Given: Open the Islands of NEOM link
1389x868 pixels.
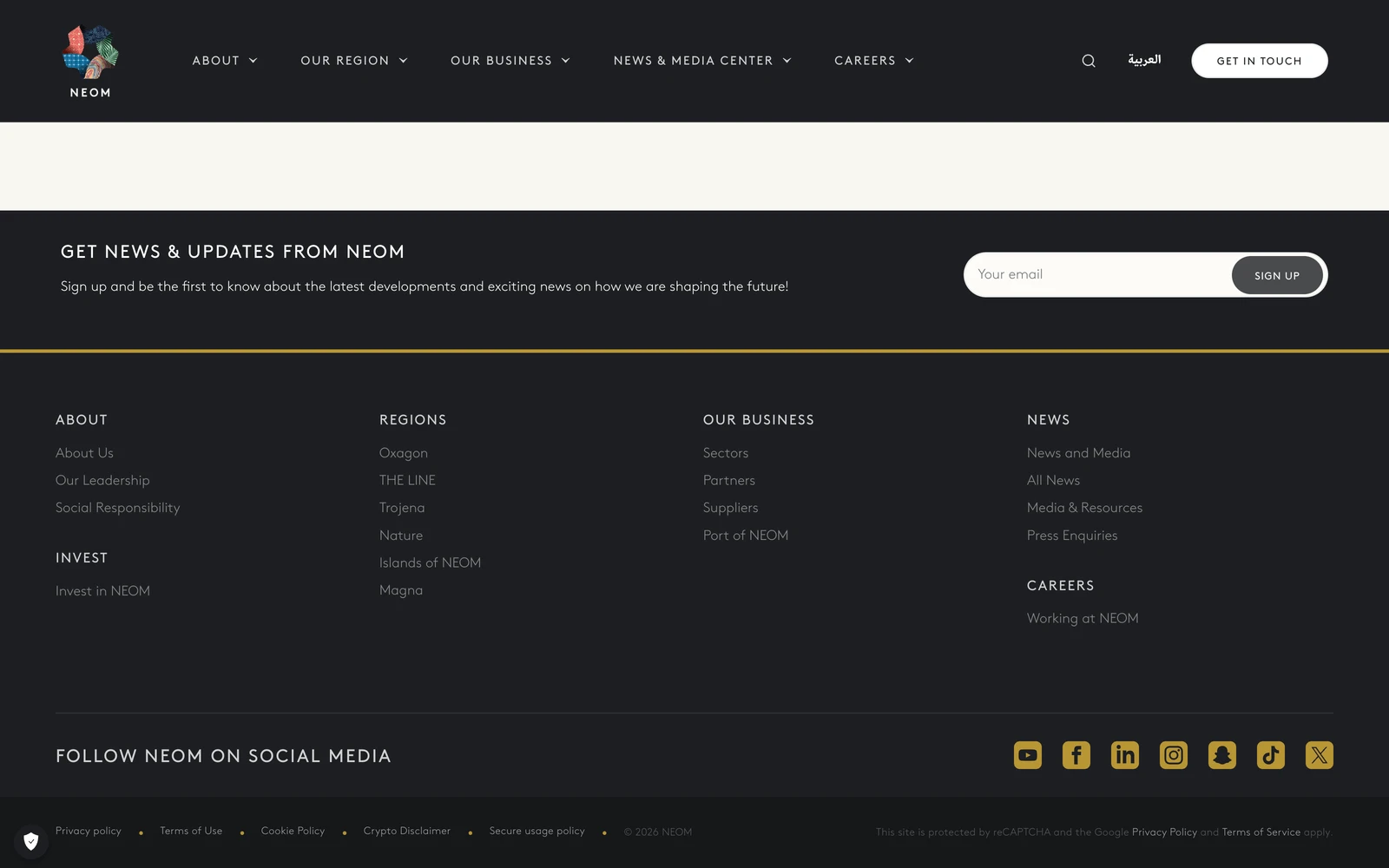Looking at the screenshot, I should [430, 562].
